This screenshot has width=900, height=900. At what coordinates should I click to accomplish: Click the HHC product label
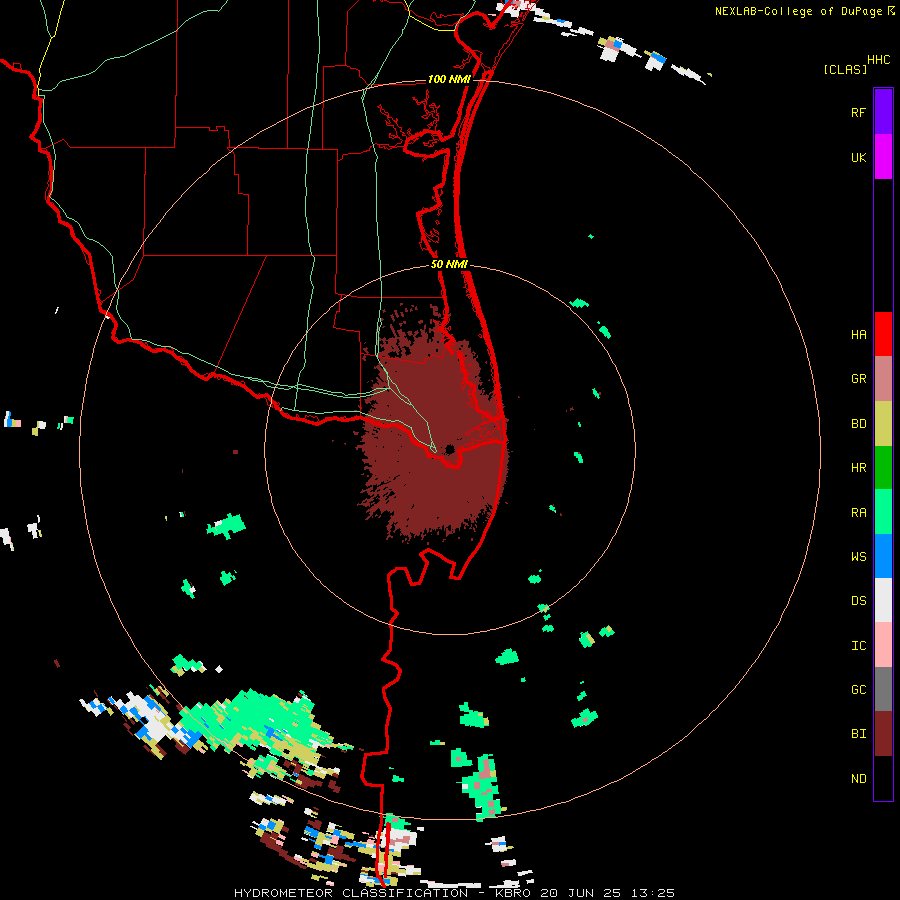click(879, 60)
